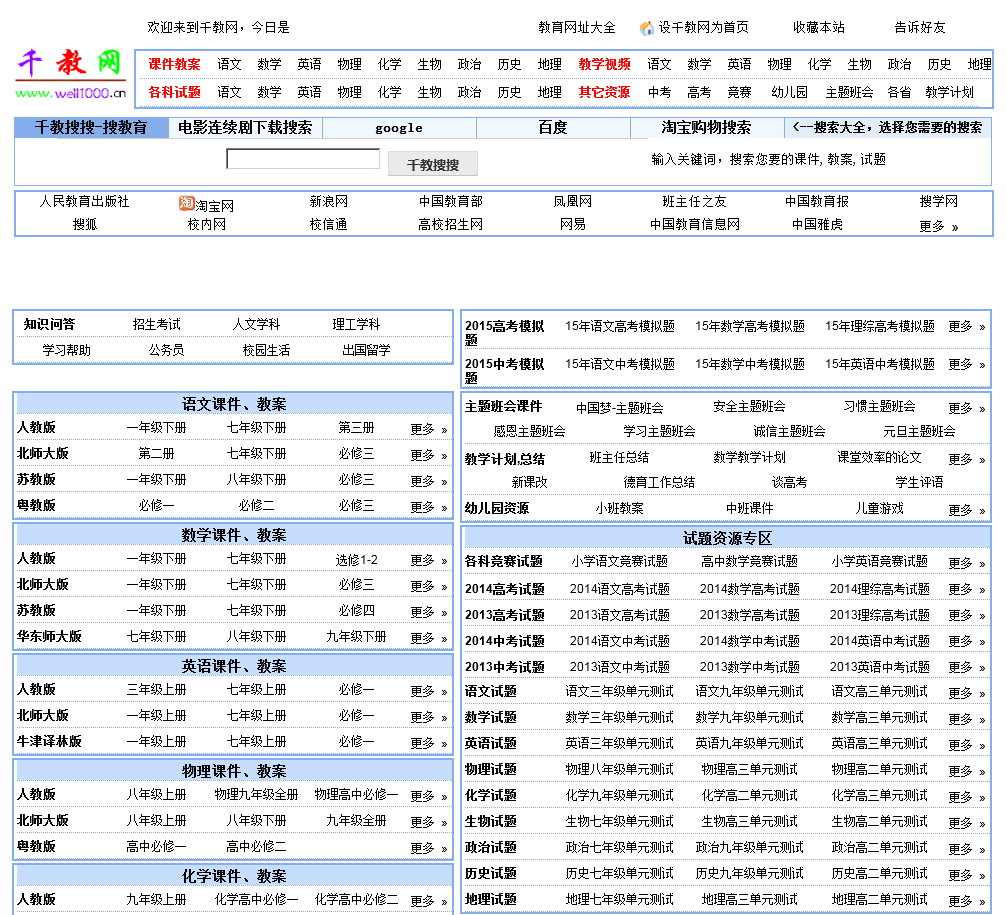The height and width of the screenshot is (915, 1007).
Task: Click 英语课件、教案 section header
Action: pos(234,666)
